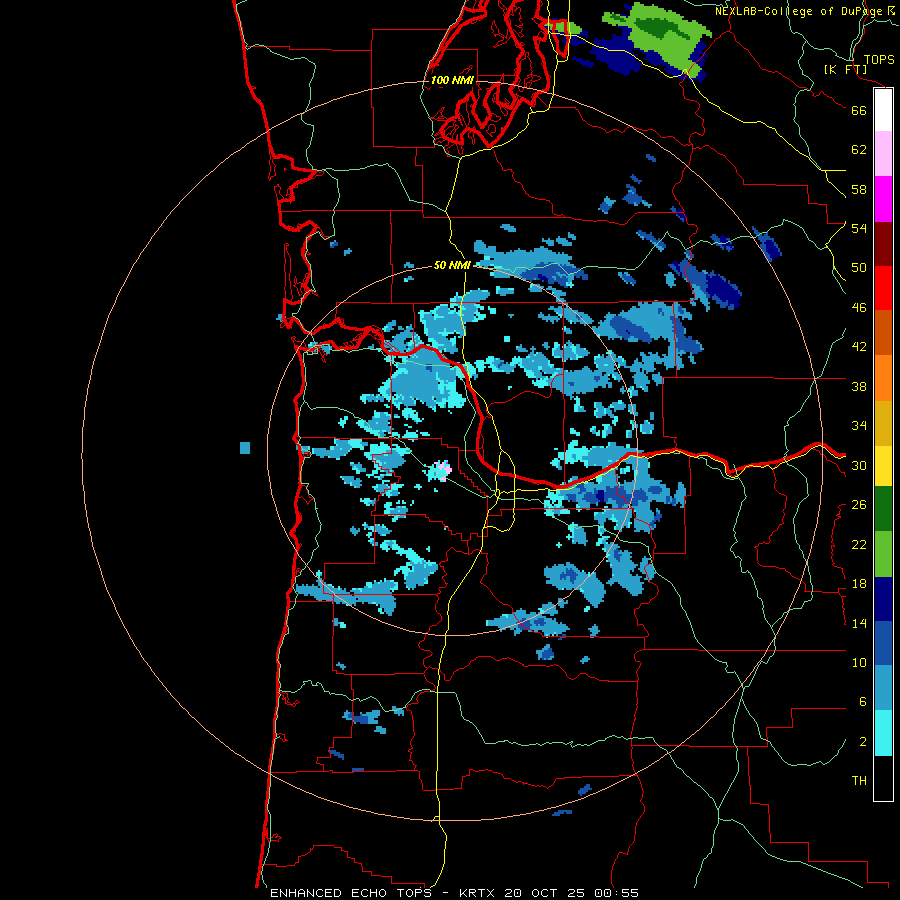Click the legend value 18
Screen dimensions: 900x900
[859, 584]
